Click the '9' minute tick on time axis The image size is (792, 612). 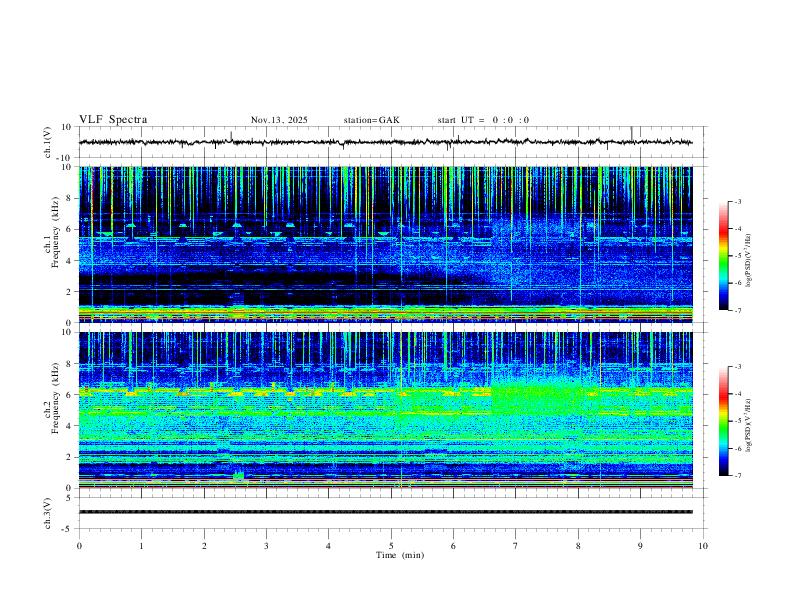click(640, 546)
